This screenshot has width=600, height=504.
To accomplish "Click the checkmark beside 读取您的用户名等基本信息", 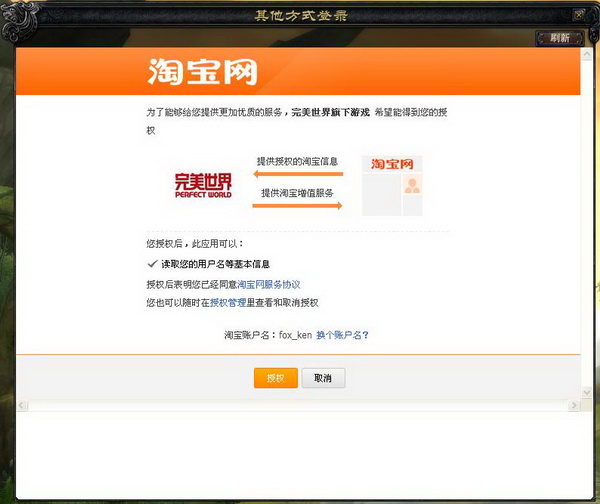I will [x=152, y=264].
